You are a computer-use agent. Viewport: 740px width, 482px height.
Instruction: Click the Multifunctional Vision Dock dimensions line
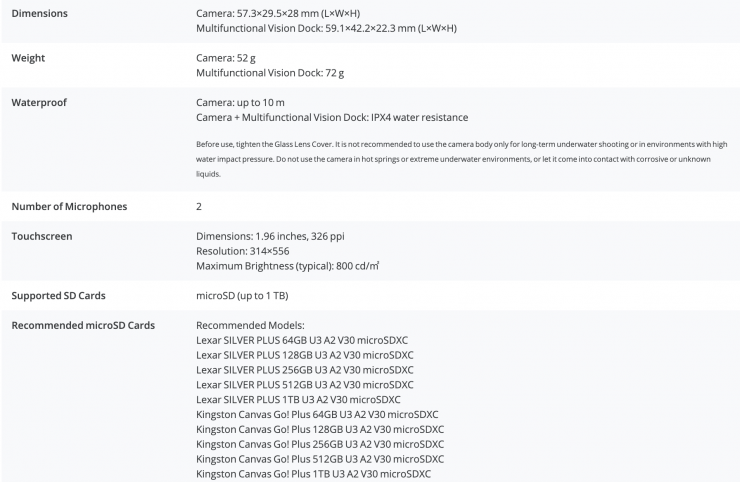(326, 28)
